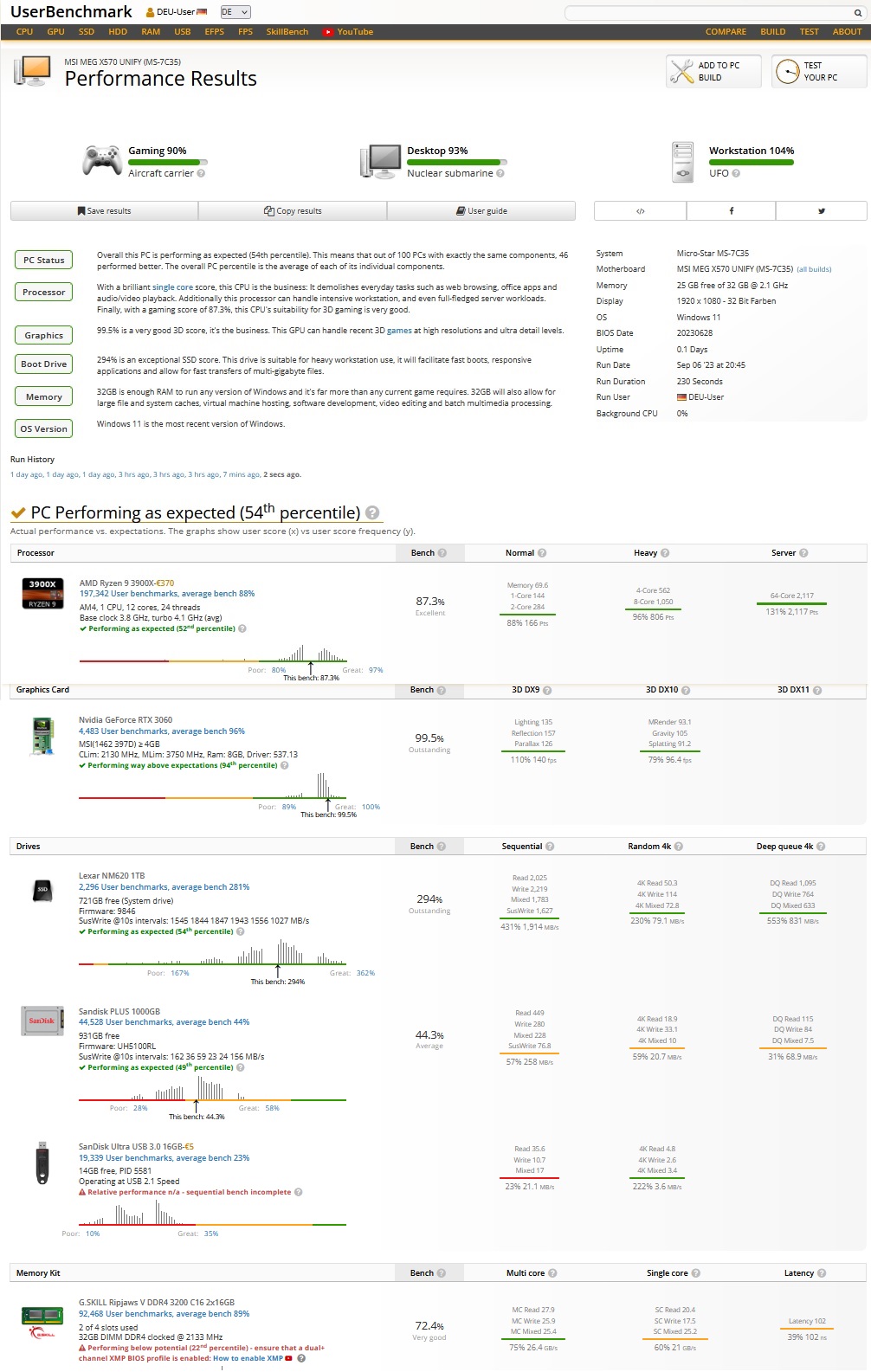Open the 2,296 User benchmarks link
Image resolution: width=871 pixels, height=1372 pixels.
coord(164,887)
